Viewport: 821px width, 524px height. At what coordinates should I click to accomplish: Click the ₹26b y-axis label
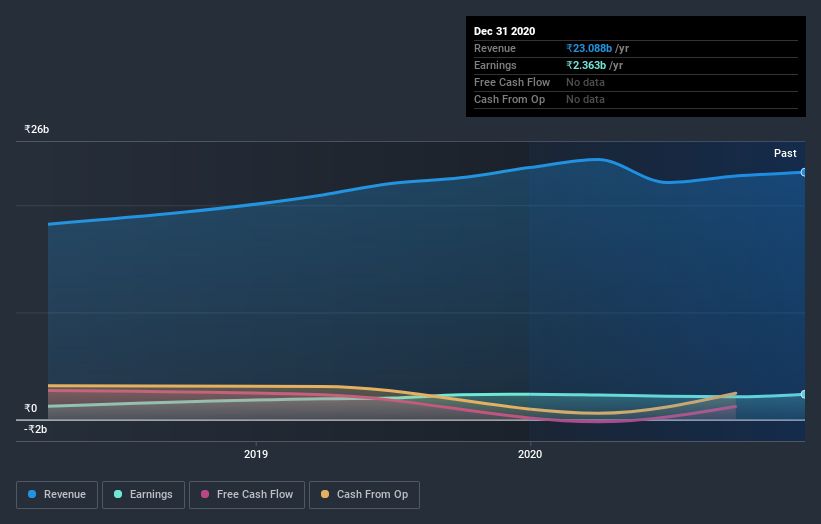(37, 129)
